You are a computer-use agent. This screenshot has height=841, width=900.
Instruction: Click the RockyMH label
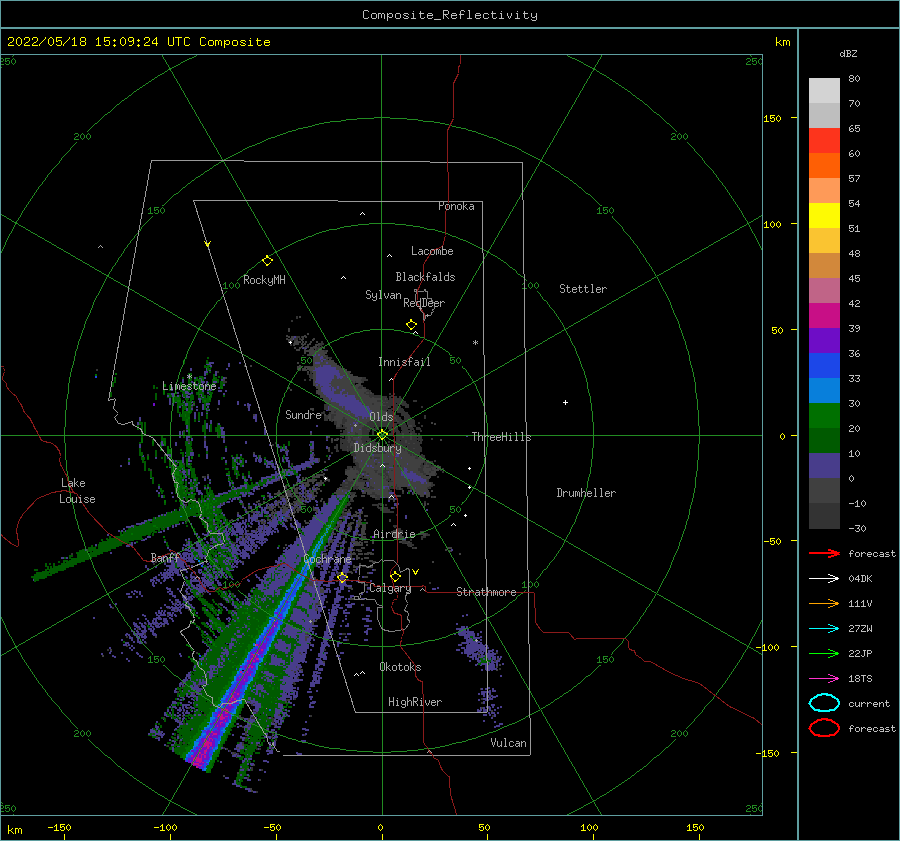pyautogui.click(x=264, y=280)
